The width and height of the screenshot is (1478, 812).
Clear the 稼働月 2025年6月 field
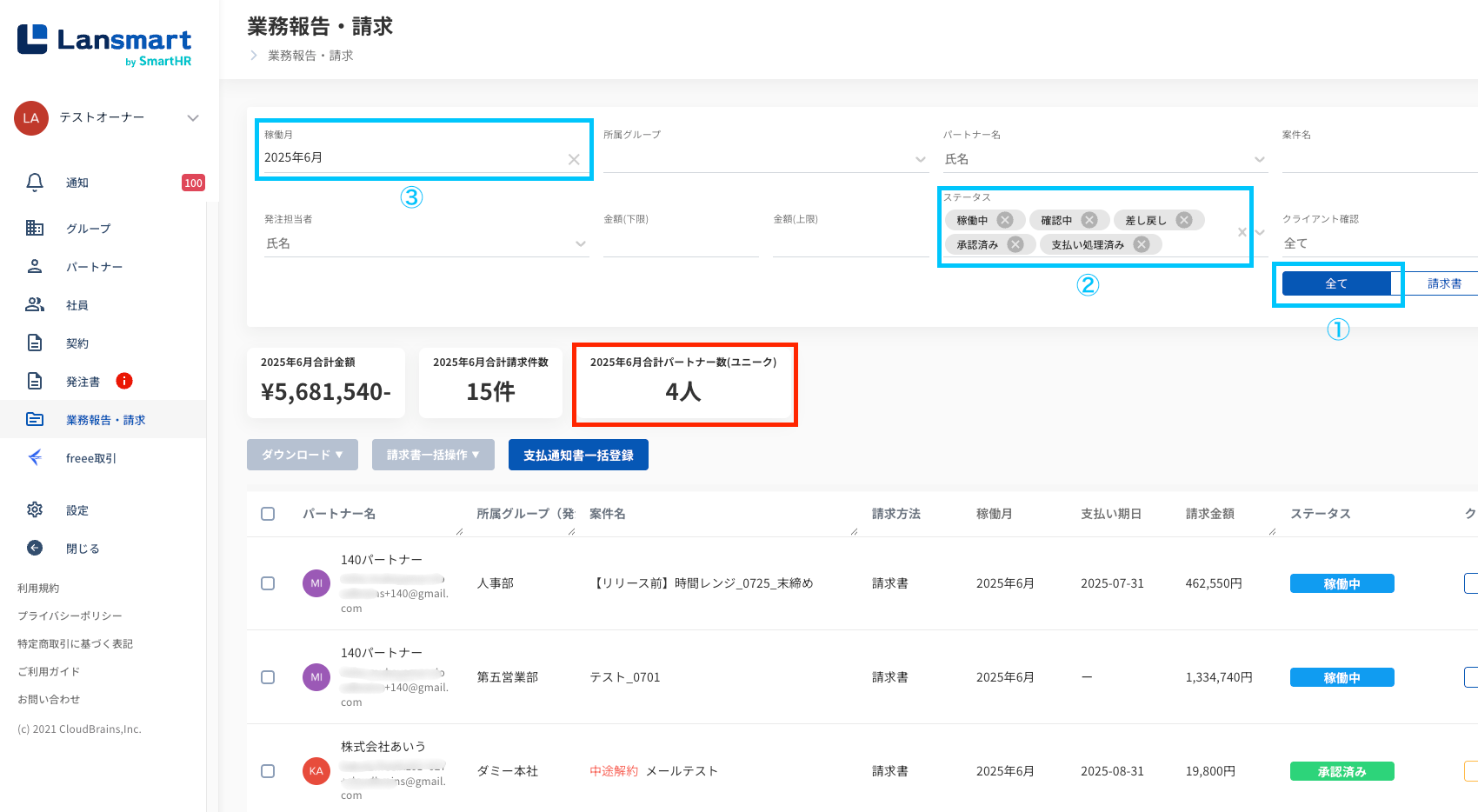(574, 159)
